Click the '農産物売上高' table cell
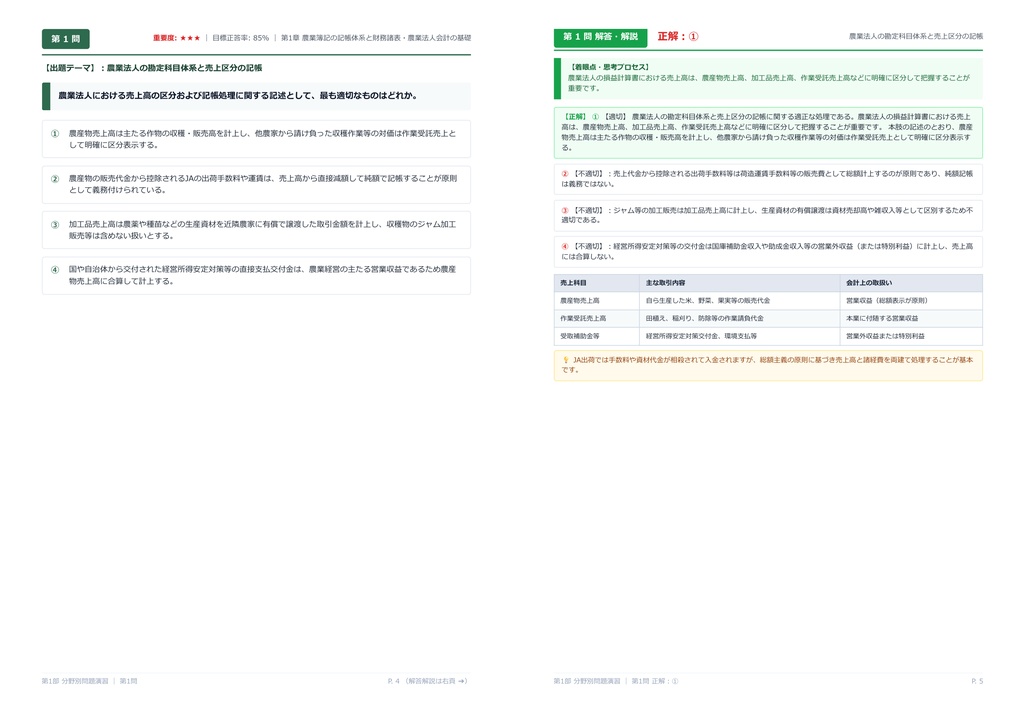Viewport: 1024px width, 724px height. (x=596, y=301)
